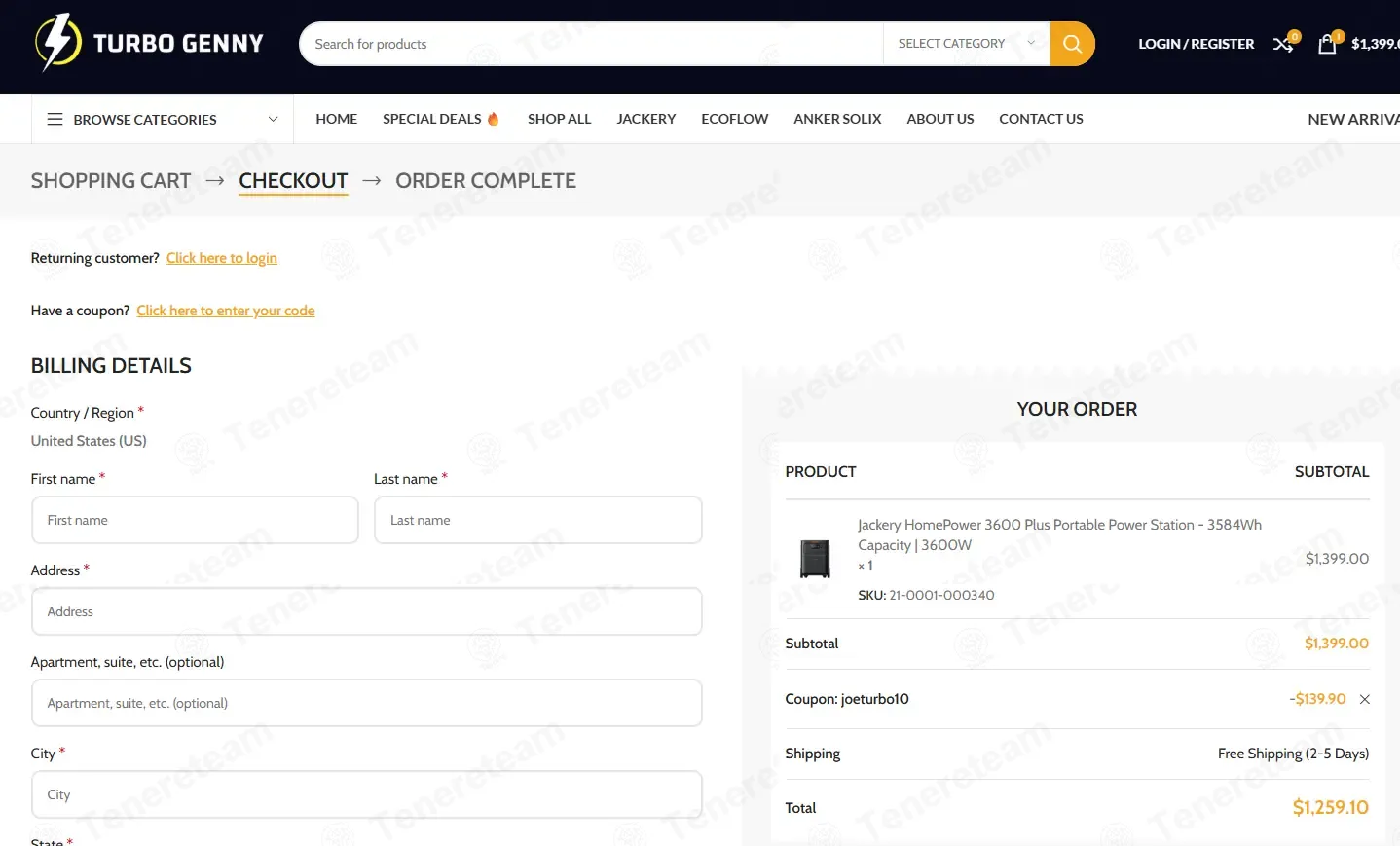Screen dimensions: 1400x846
Task: Open the Select Category dropdown
Action: pos(966,44)
